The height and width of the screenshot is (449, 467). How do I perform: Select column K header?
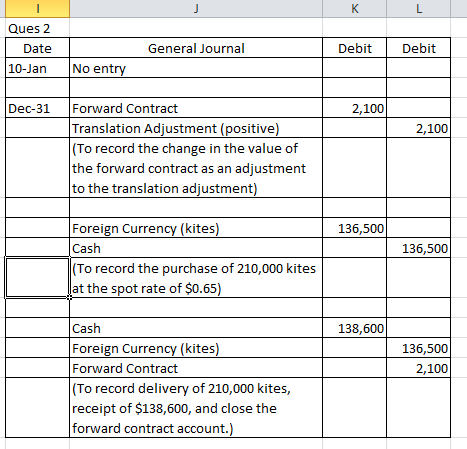[x=355, y=8]
